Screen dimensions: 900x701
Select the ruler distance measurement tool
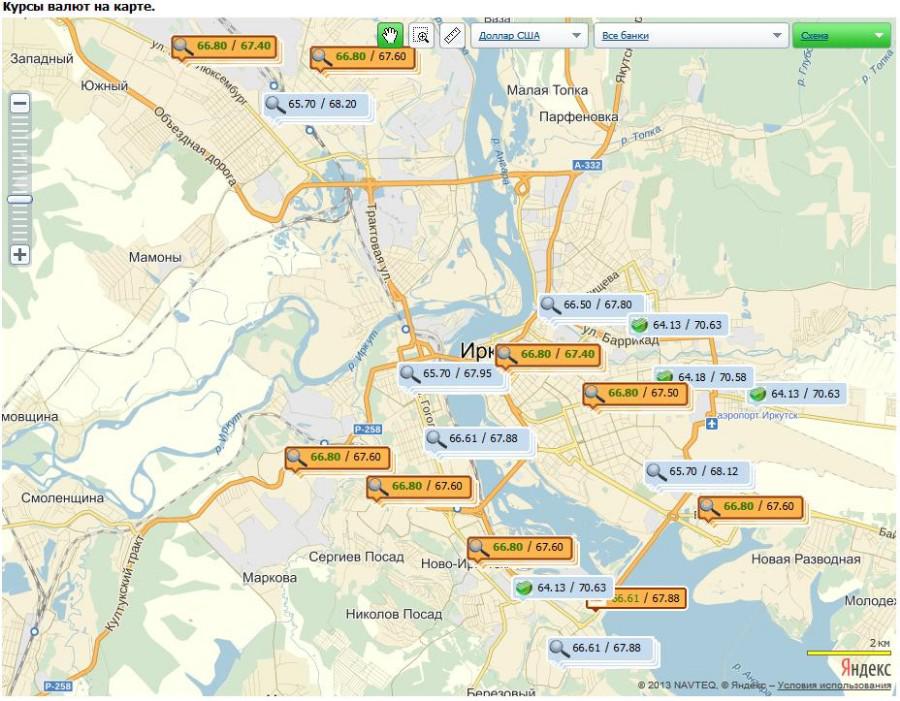(452, 35)
